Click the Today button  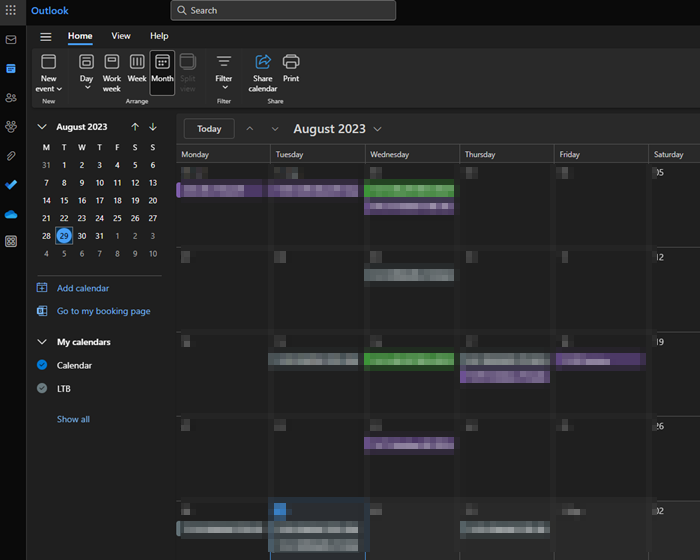click(209, 129)
